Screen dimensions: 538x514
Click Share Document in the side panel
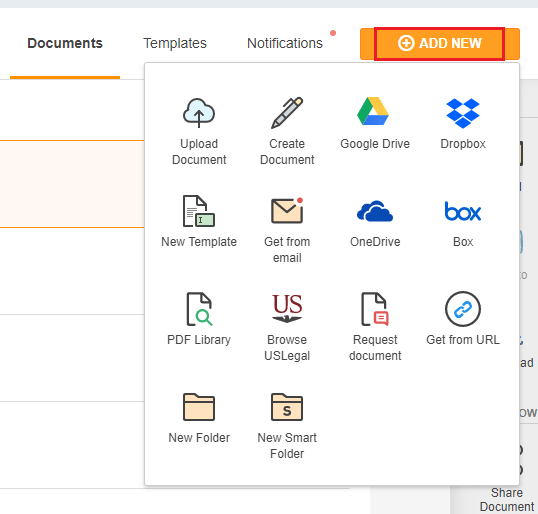(x=507, y=500)
